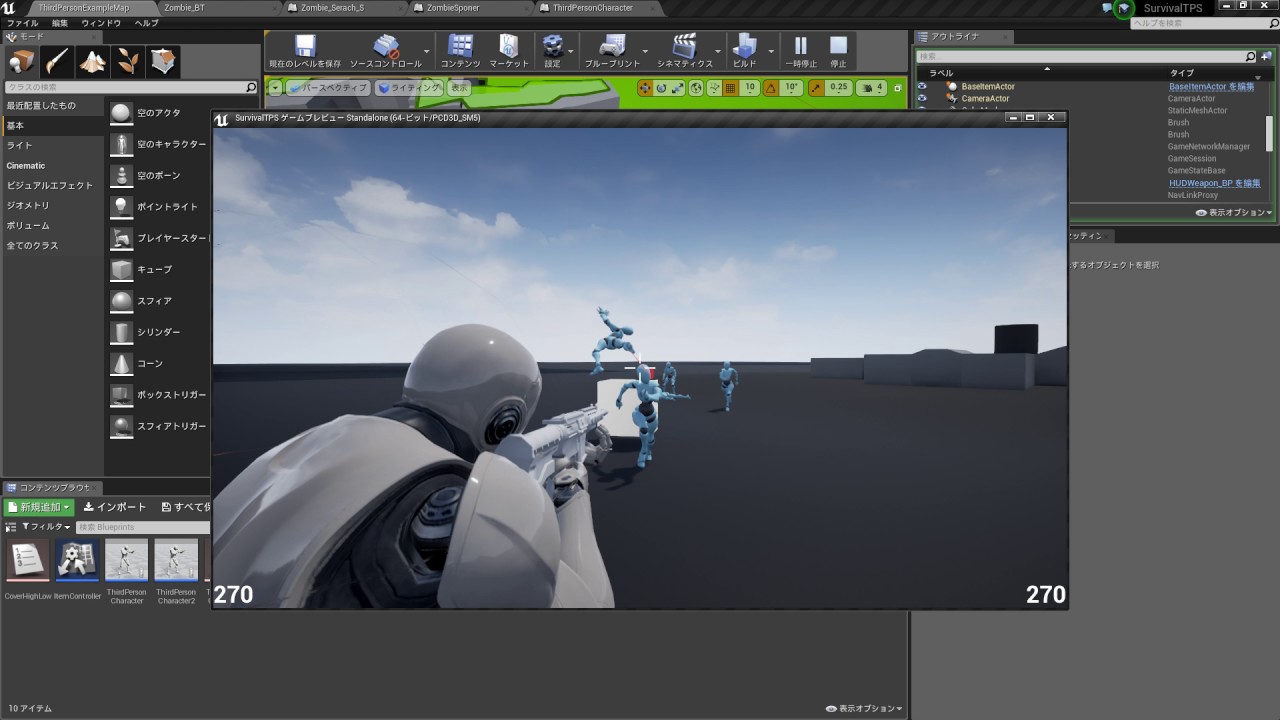
Task: Select the Place mode icon
Action: point(21,62)
